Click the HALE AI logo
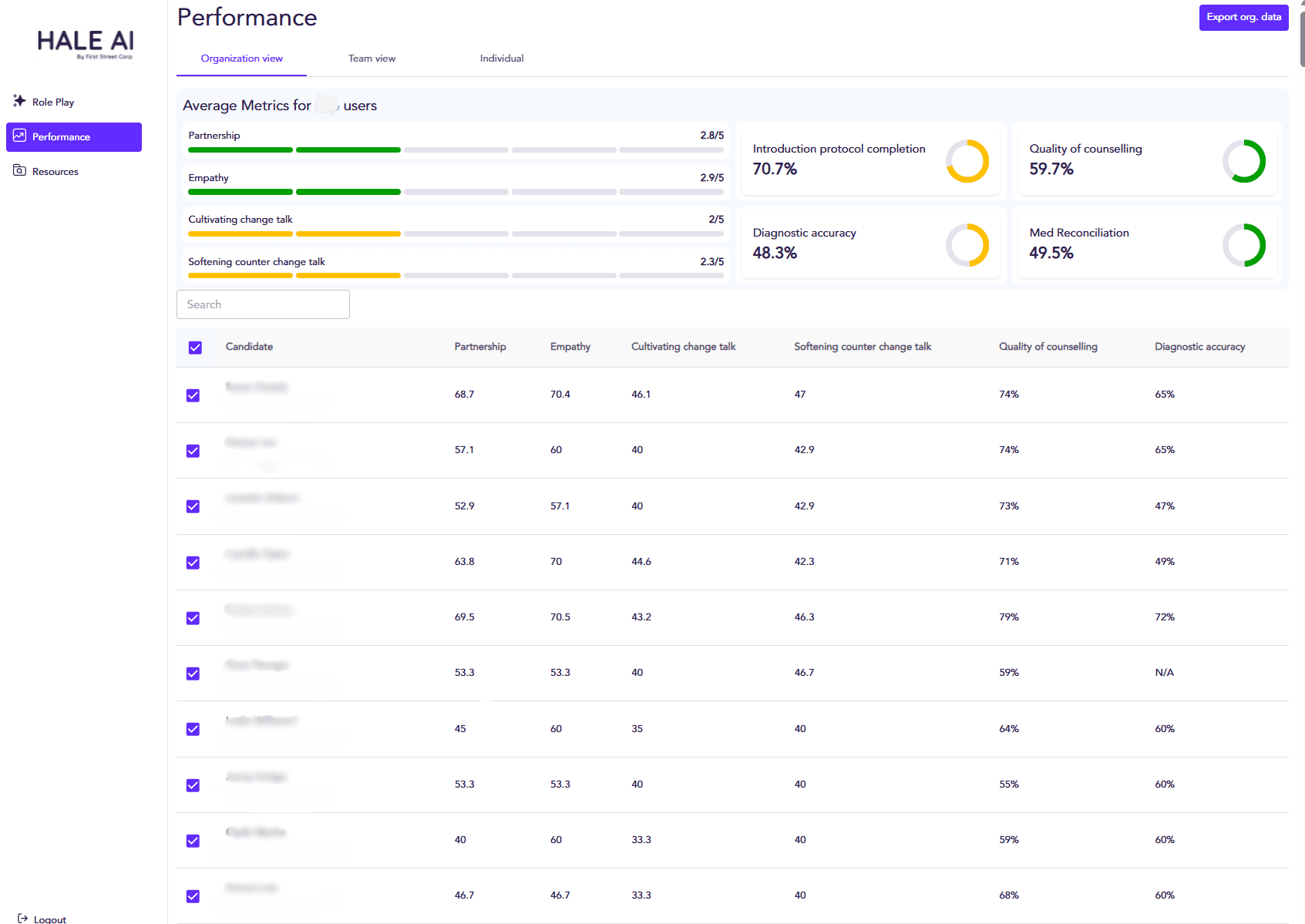Screen dimensions: 1305x924 (86, 43)
